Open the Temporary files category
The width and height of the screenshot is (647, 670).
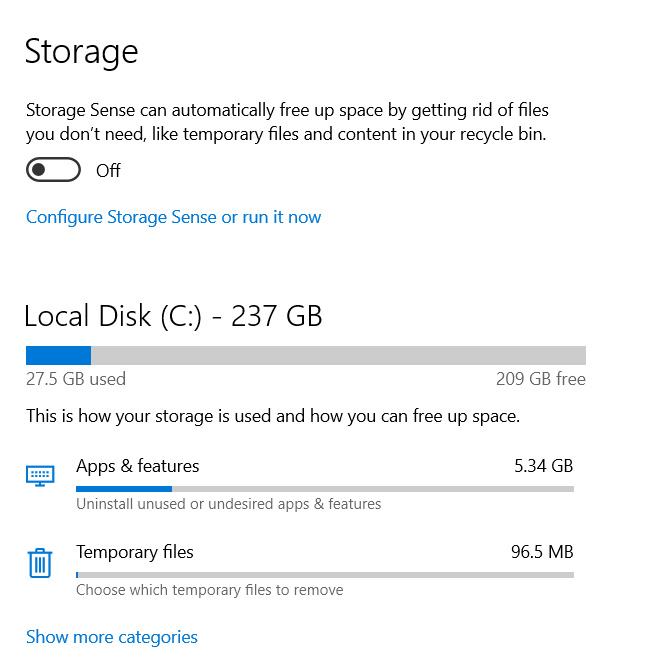click(x=135, y=552)
